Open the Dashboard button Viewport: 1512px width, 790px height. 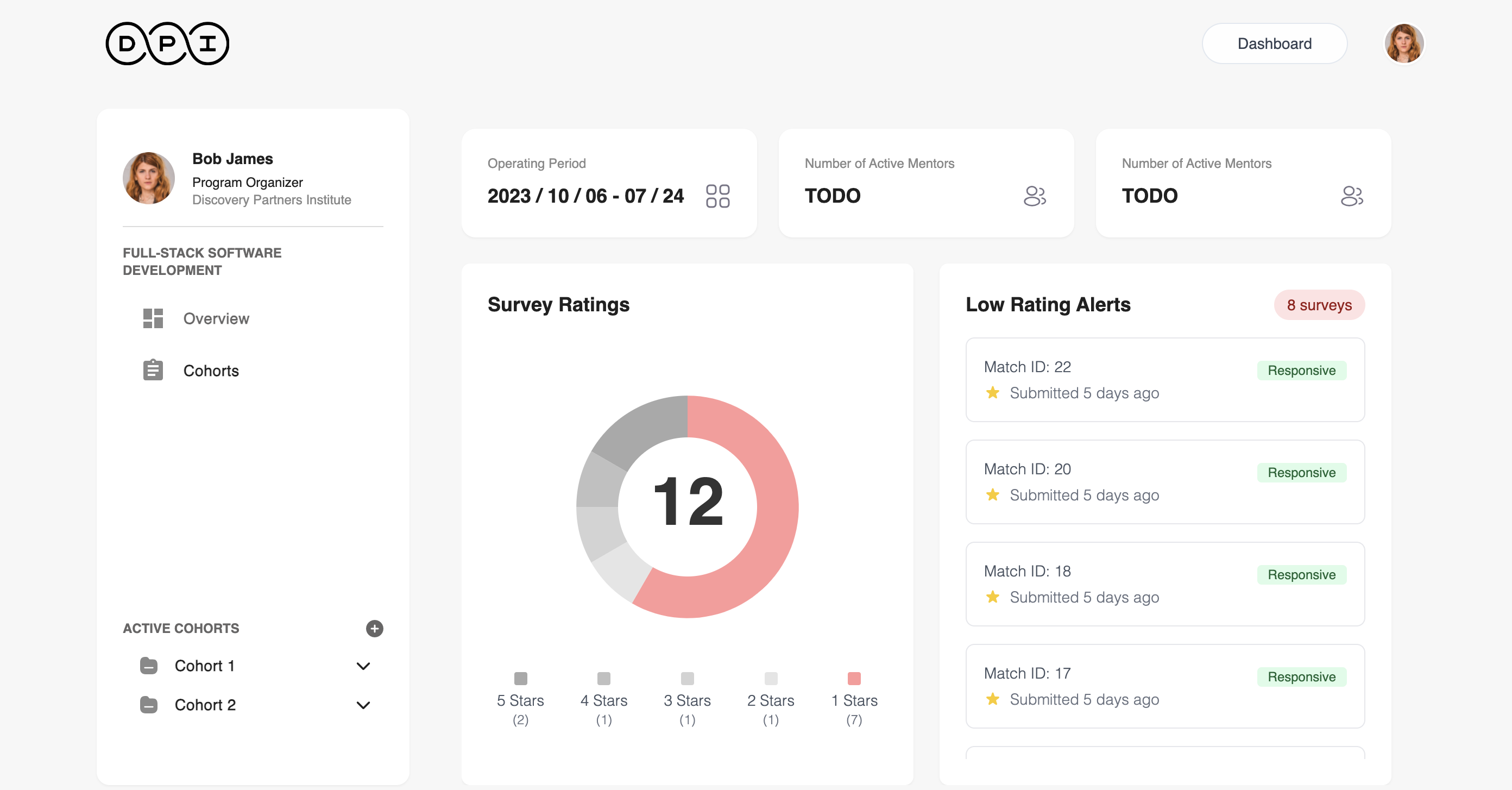tap(1274, 43)
